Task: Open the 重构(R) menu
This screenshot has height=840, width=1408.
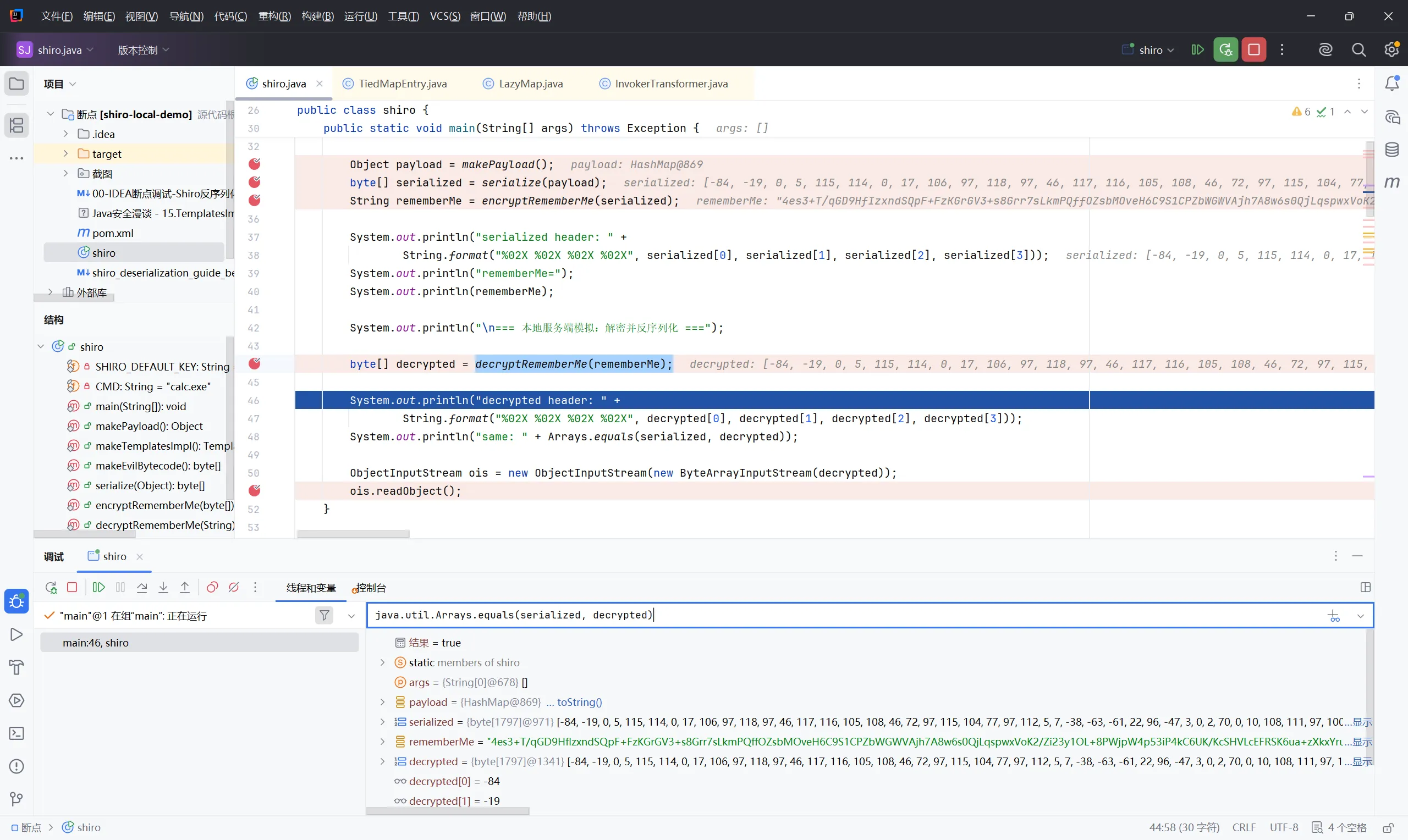Action: pos(274,16)
